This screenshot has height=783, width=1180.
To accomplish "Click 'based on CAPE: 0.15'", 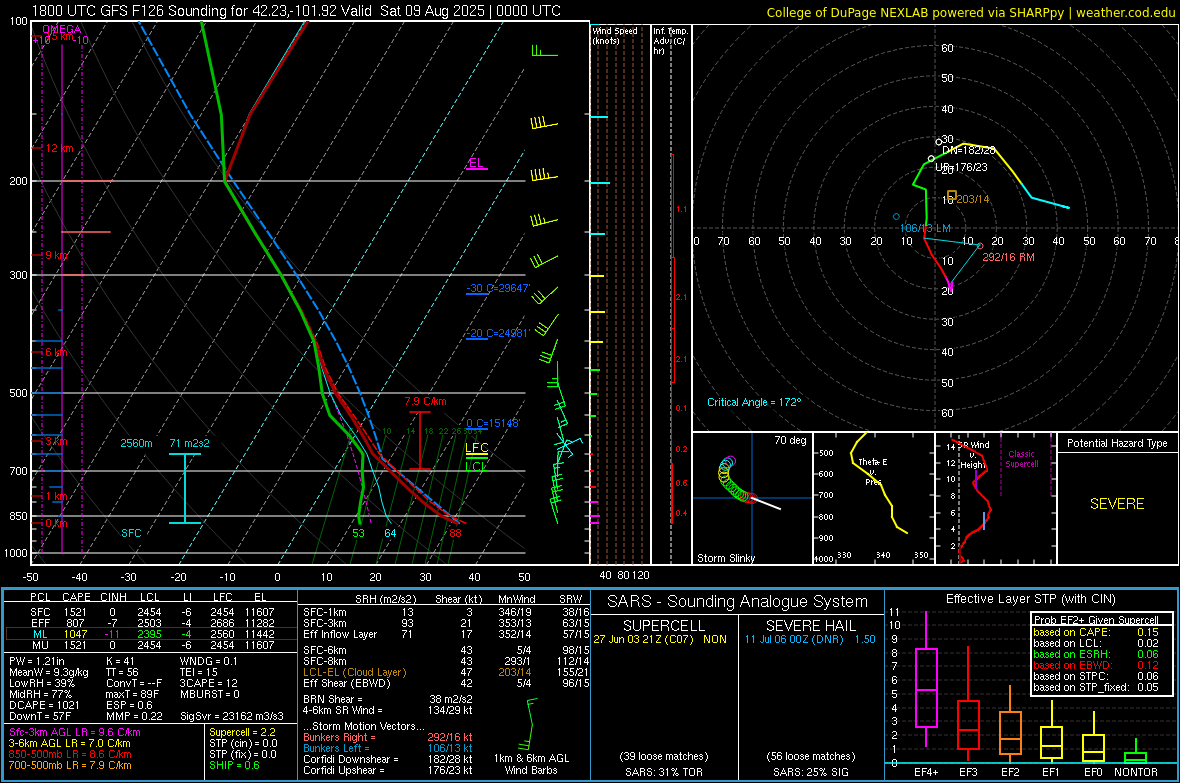I will click(x=1096, y=632).
